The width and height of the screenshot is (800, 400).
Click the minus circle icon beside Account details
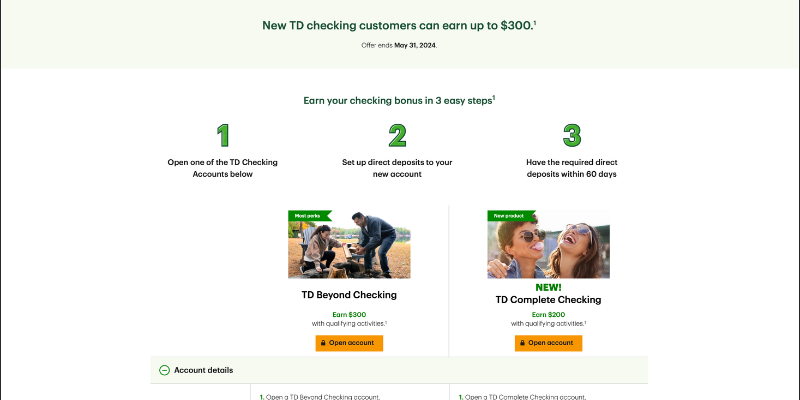point(164,370)
